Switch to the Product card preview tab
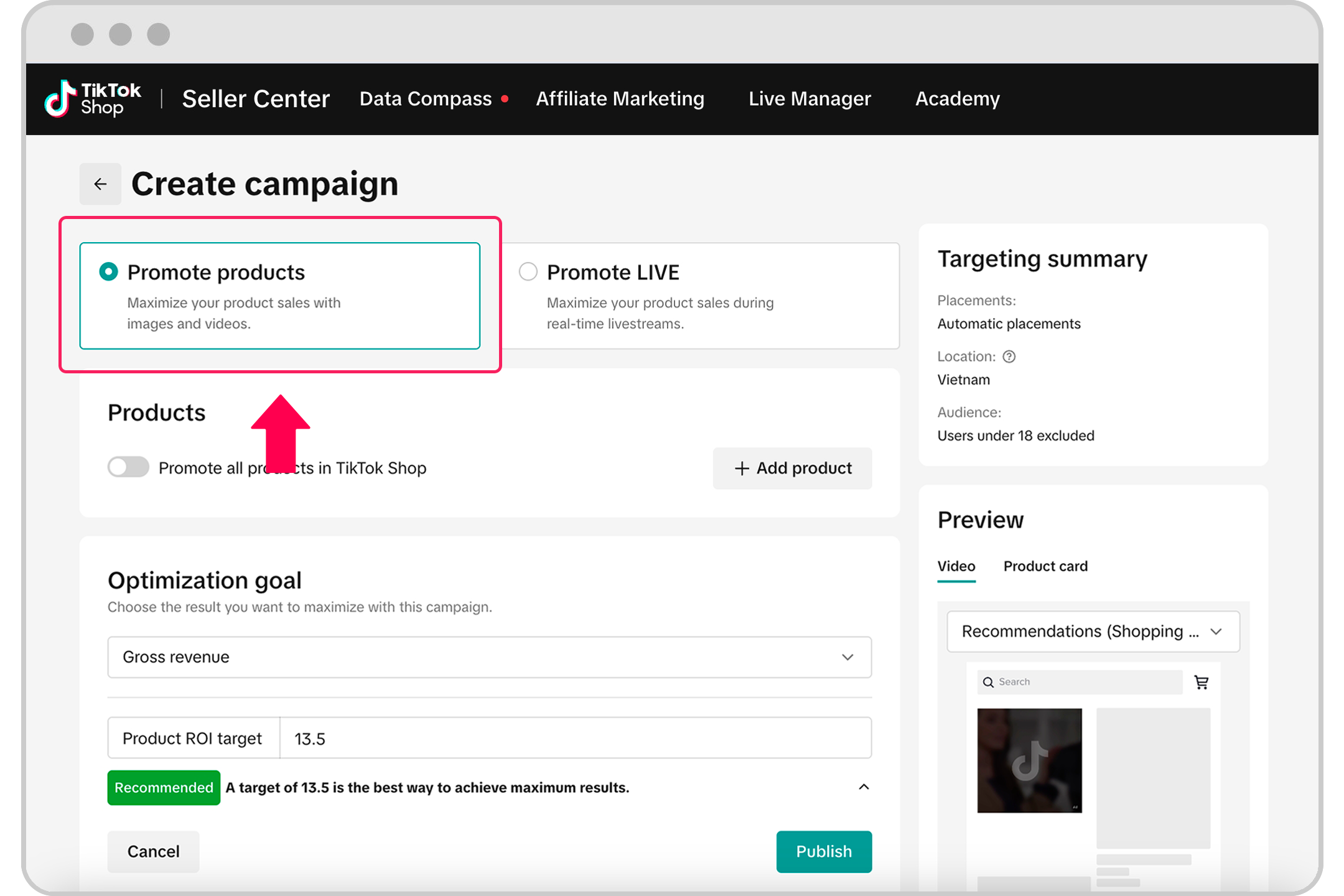Image resolution: width=1344 pixels, height=896 pixels. coord(1045,566)
